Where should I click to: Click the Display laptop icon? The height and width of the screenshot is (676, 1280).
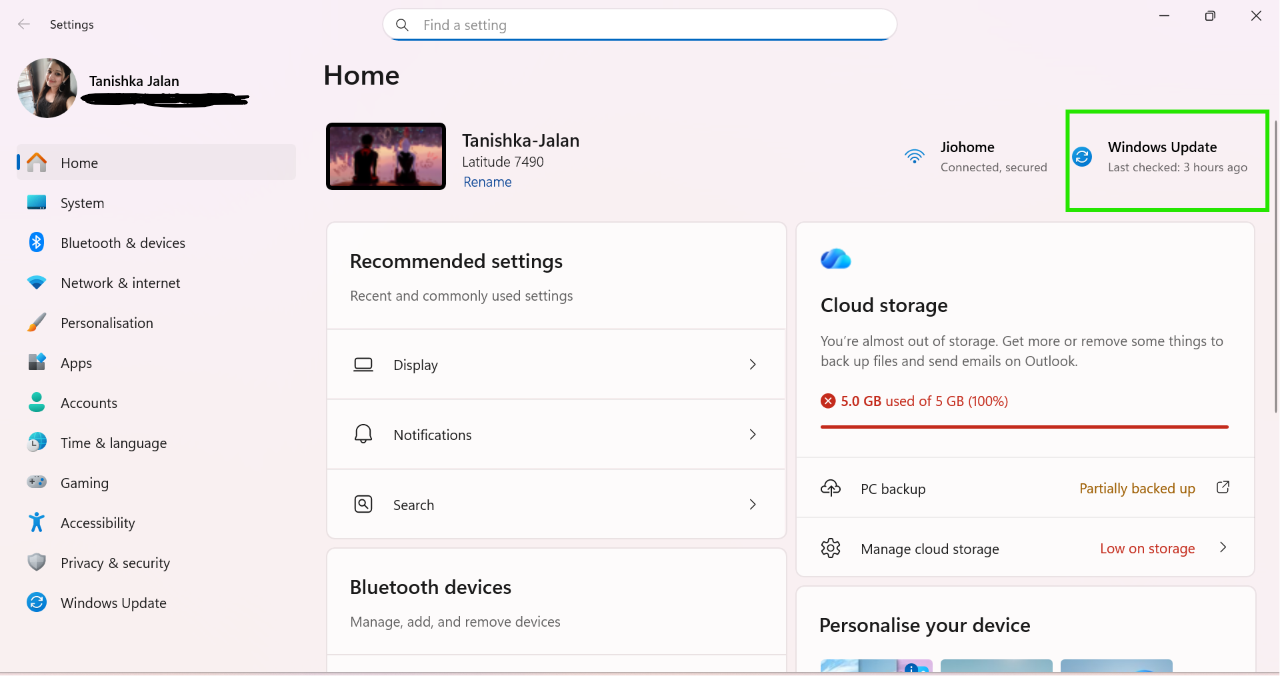363,365
